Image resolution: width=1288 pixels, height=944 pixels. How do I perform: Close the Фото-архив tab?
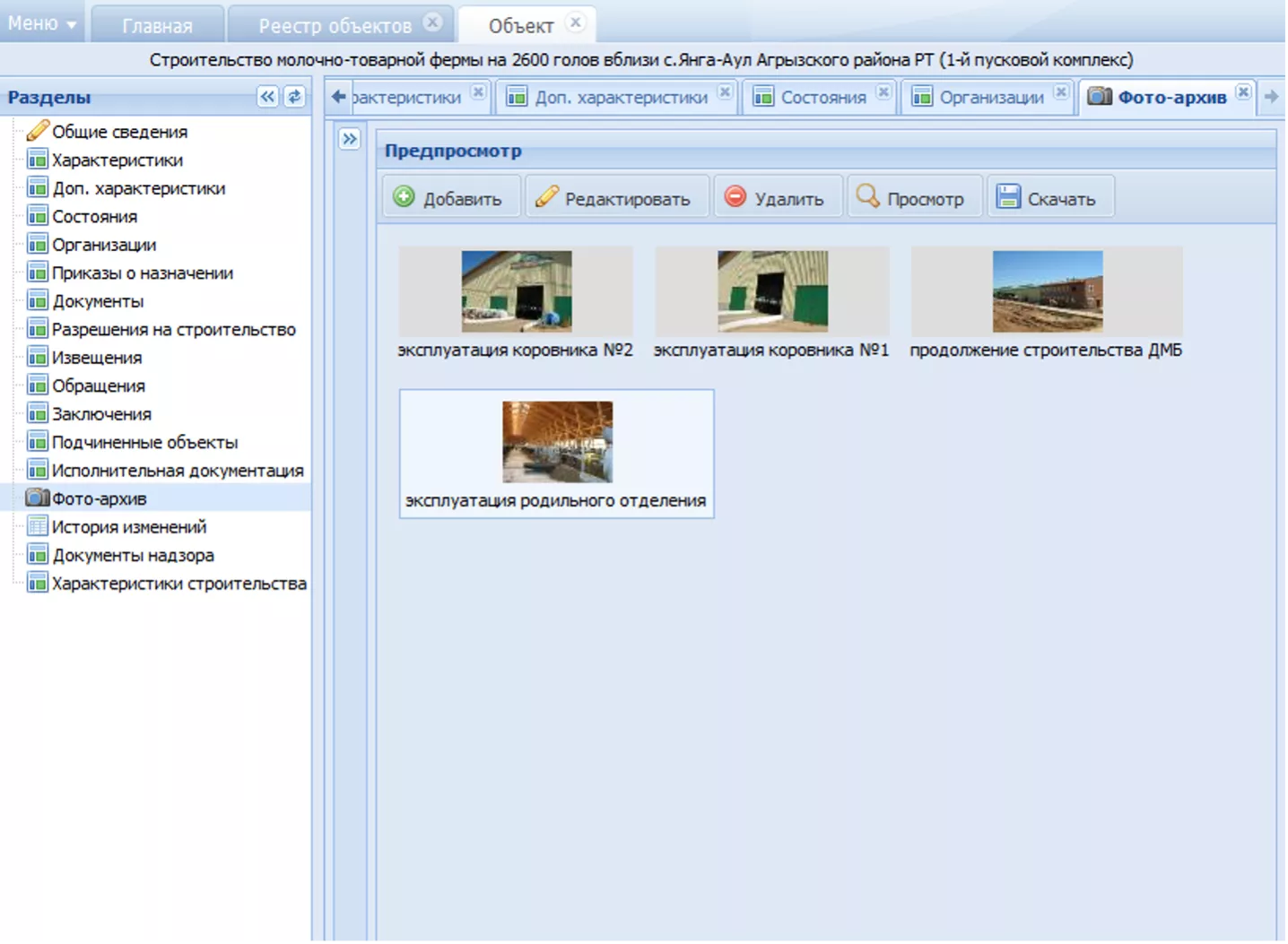(x=1243, y=91)
